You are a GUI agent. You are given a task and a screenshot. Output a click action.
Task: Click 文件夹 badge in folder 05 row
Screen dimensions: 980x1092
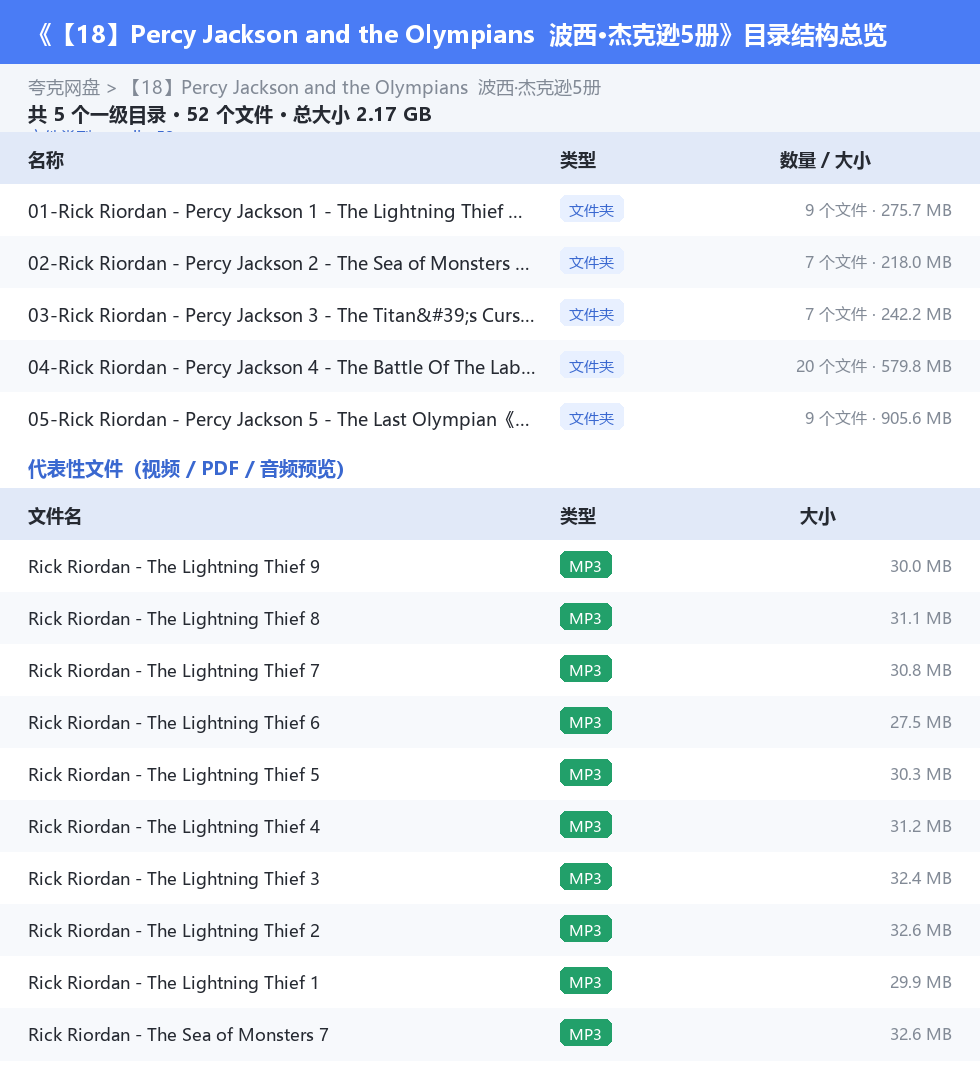pyautogui.click(x=591, y=418)
